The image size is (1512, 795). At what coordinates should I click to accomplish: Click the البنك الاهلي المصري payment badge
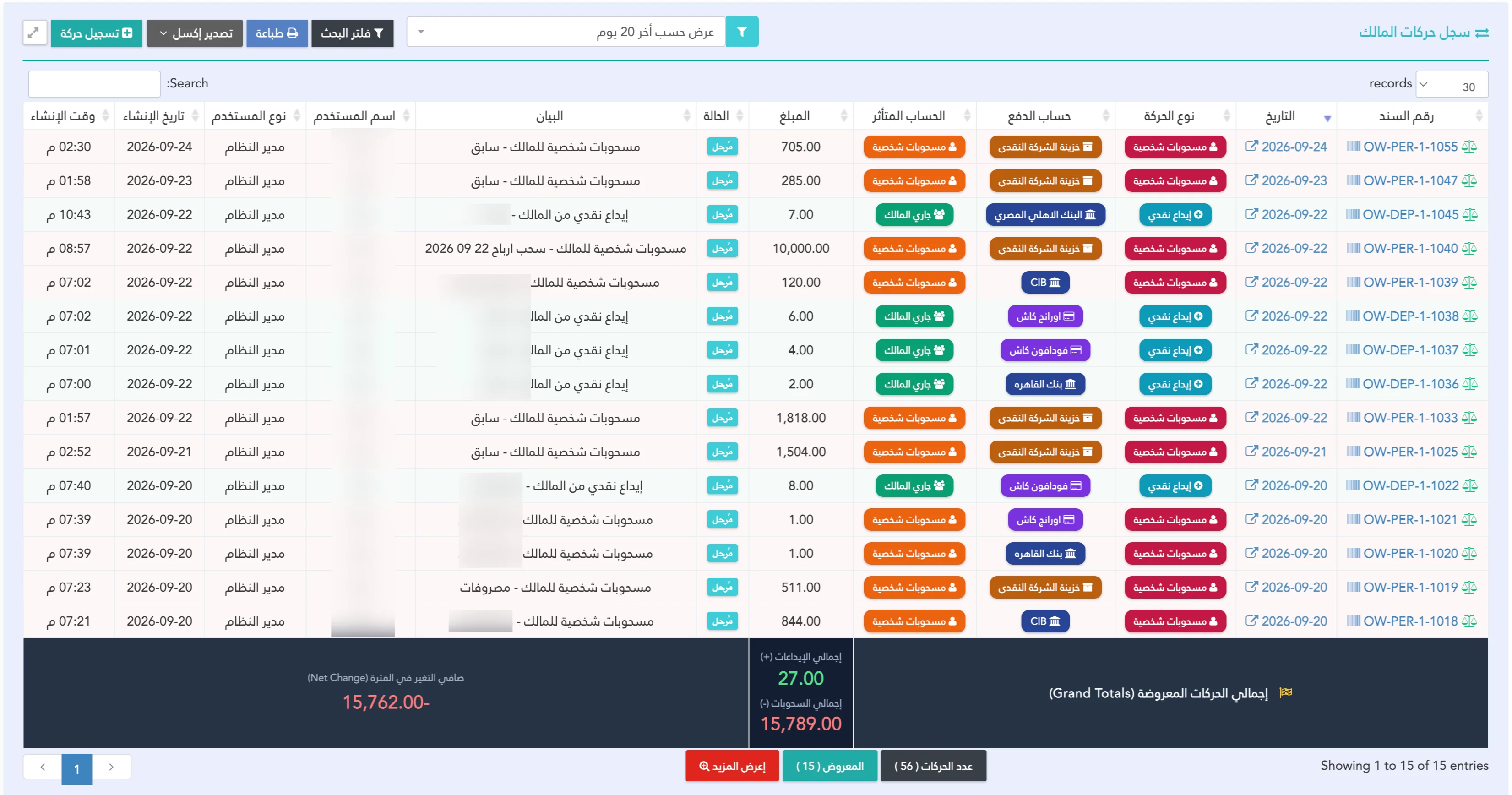tap(1045, 215)
